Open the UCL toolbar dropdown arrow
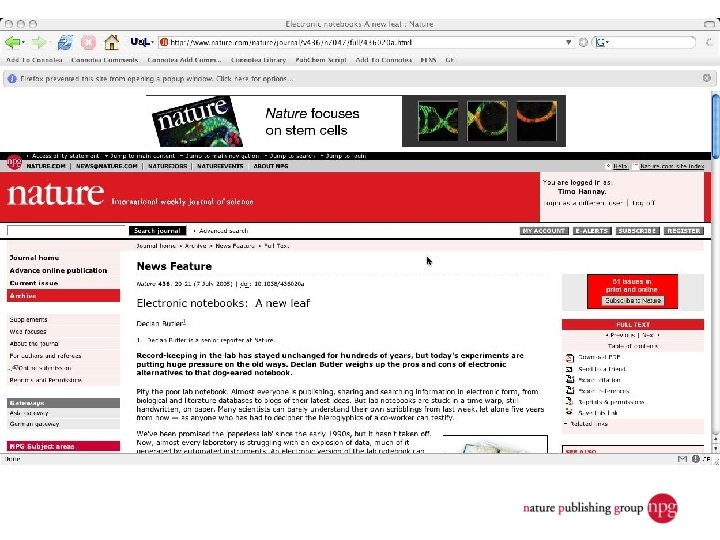Screen dimensions: 720x540 click(152, 42)
